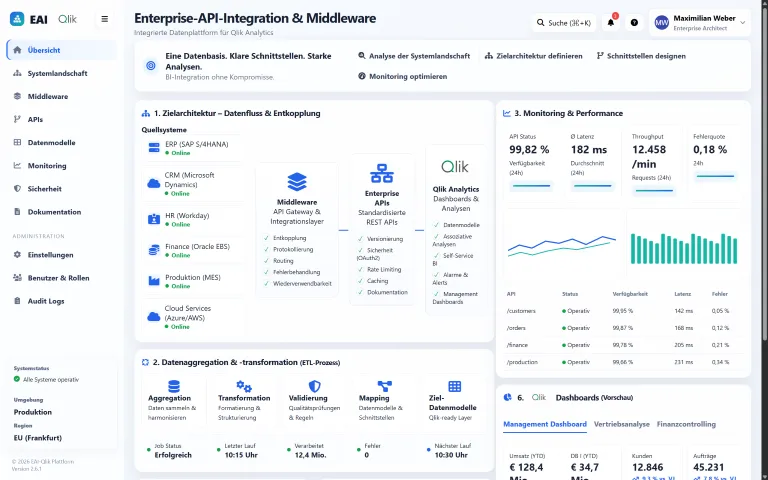768x480 pixels.
Task: Click the /finance API row
Action: pos(623,345)
